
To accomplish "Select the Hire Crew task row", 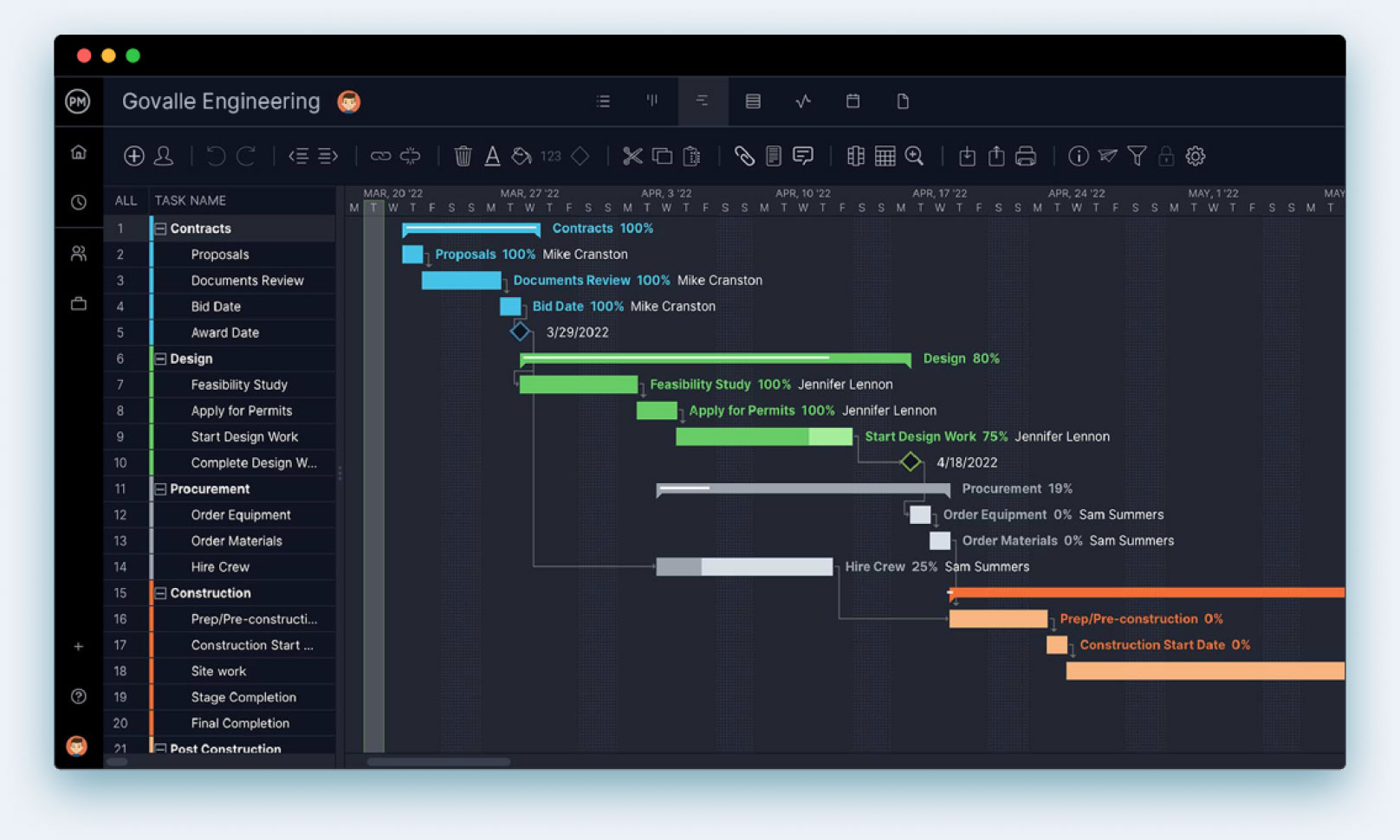I will [x=219, y=567].
